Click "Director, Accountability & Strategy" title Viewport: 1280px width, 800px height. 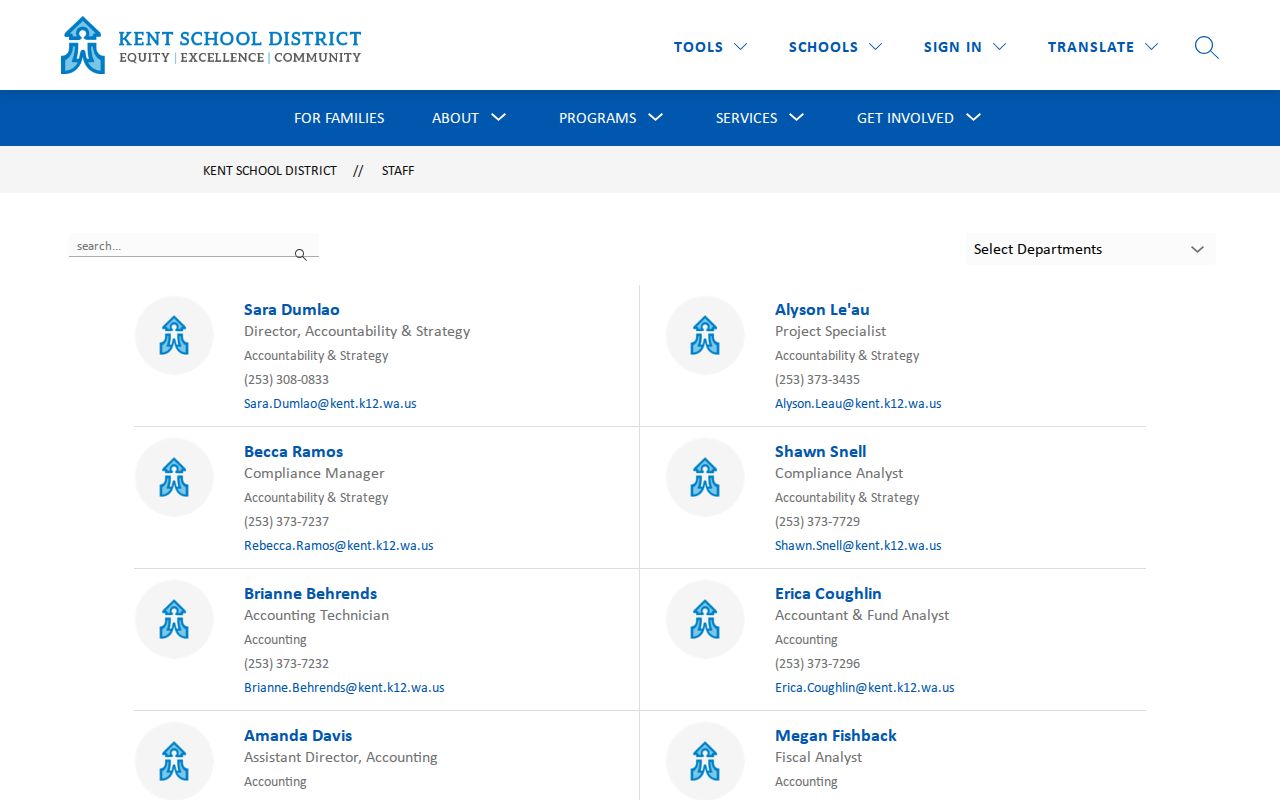(357, 331)
